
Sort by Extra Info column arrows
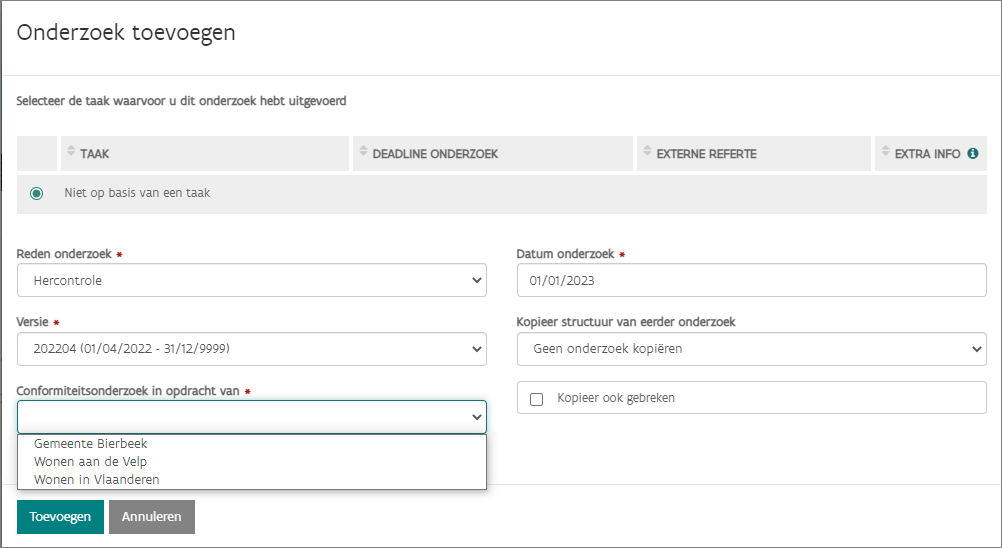(885, 153)
